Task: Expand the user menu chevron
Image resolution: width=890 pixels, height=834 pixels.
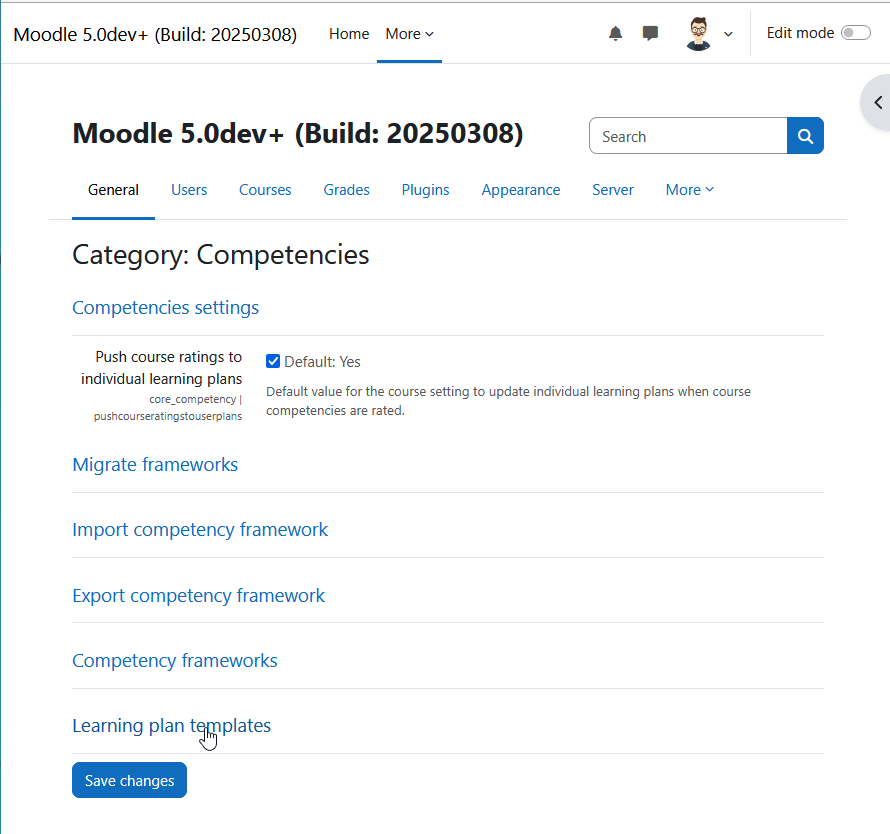Action: tap(728, 34)
